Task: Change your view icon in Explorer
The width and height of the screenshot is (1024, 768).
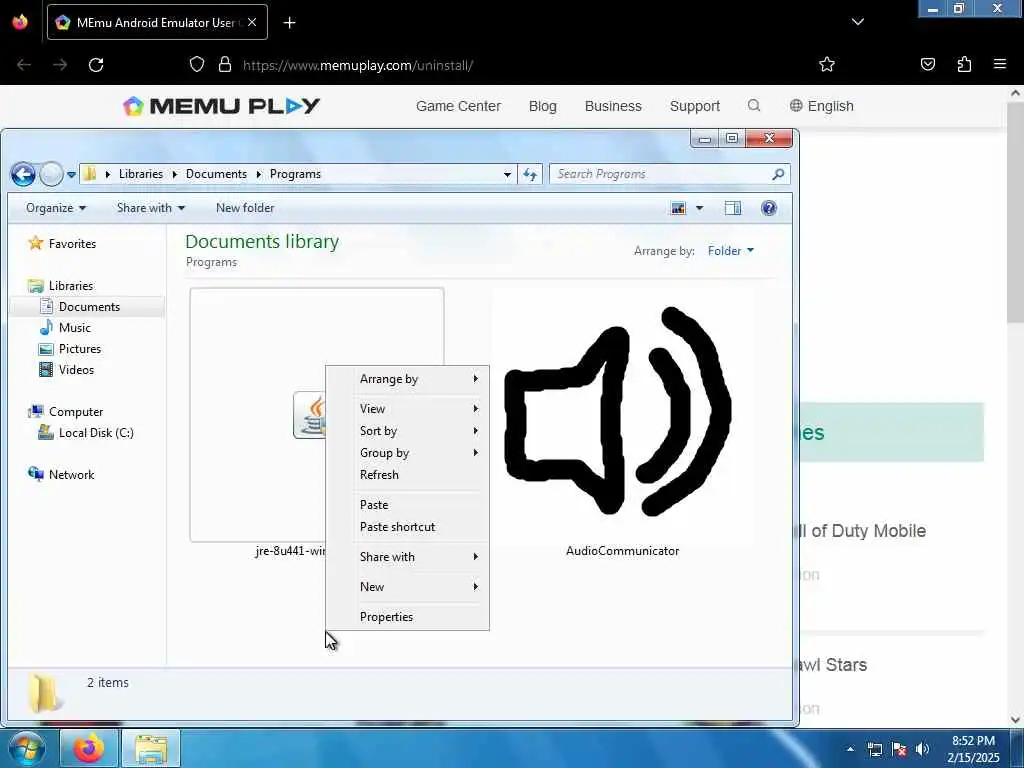Action: [679, 208]
